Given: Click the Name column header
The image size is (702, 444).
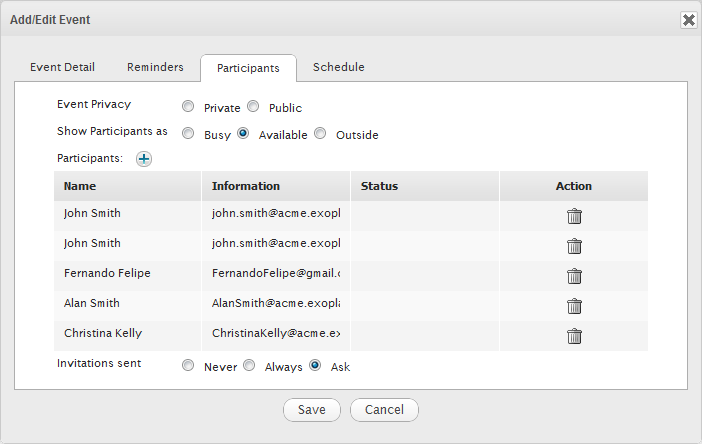Looking at the screenshot, I should point(79,186).
